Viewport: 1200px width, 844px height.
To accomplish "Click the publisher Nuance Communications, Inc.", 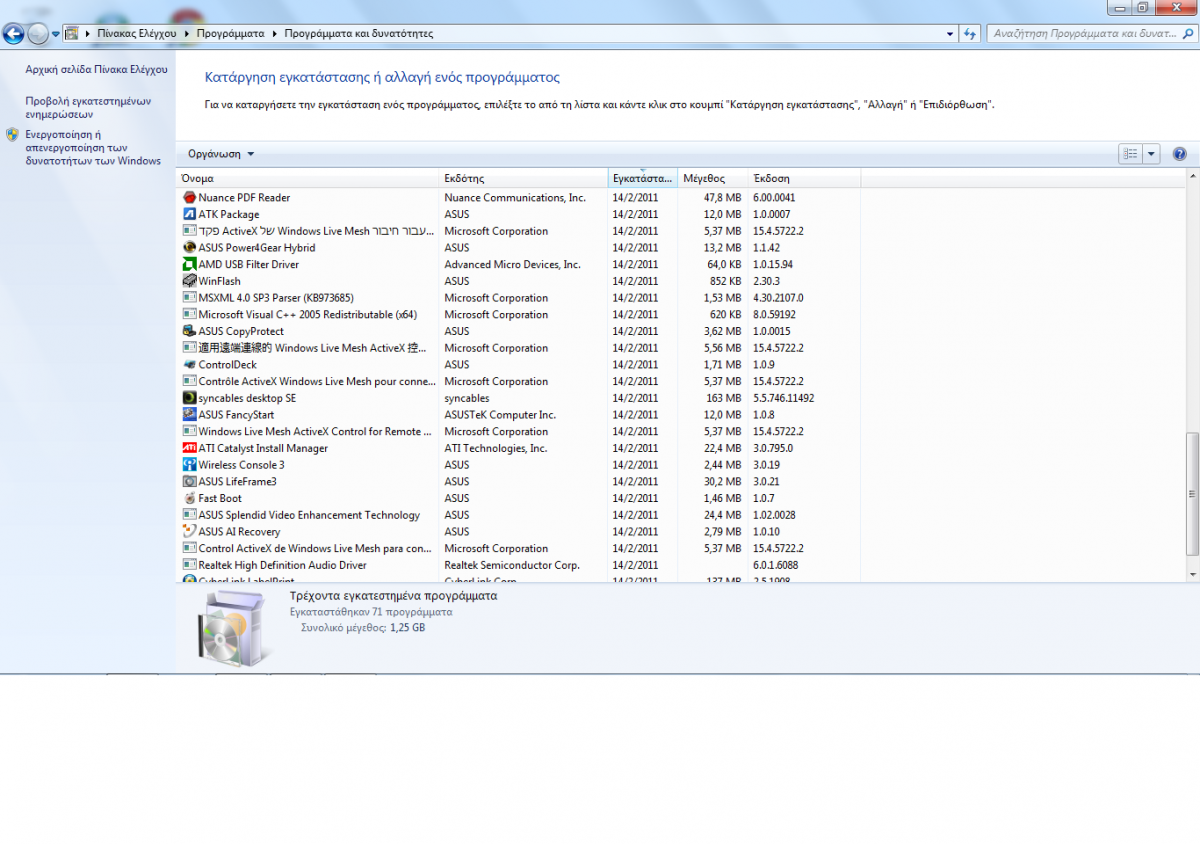I will 515,198.
